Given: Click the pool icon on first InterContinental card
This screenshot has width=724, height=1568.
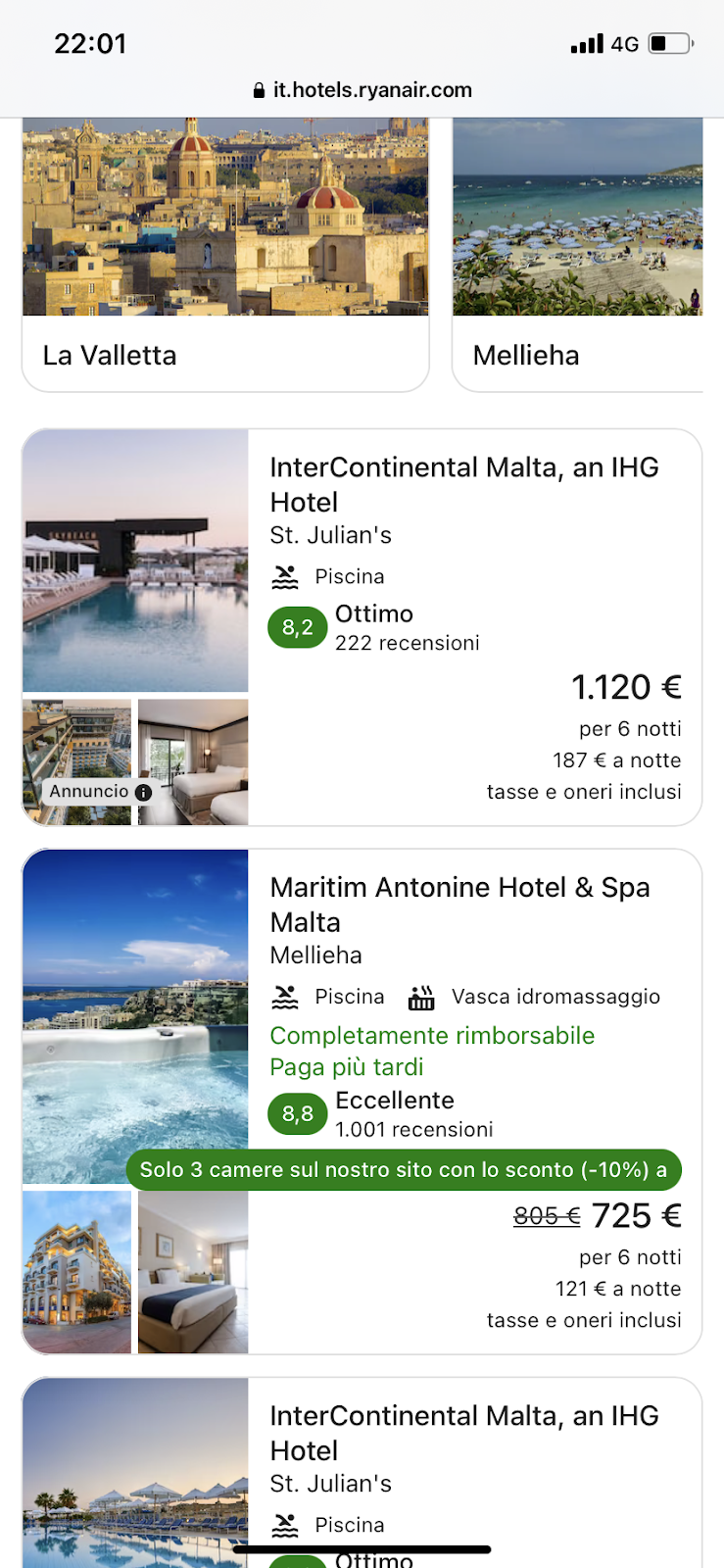Looking at the screenshot, I should [285, 577].
